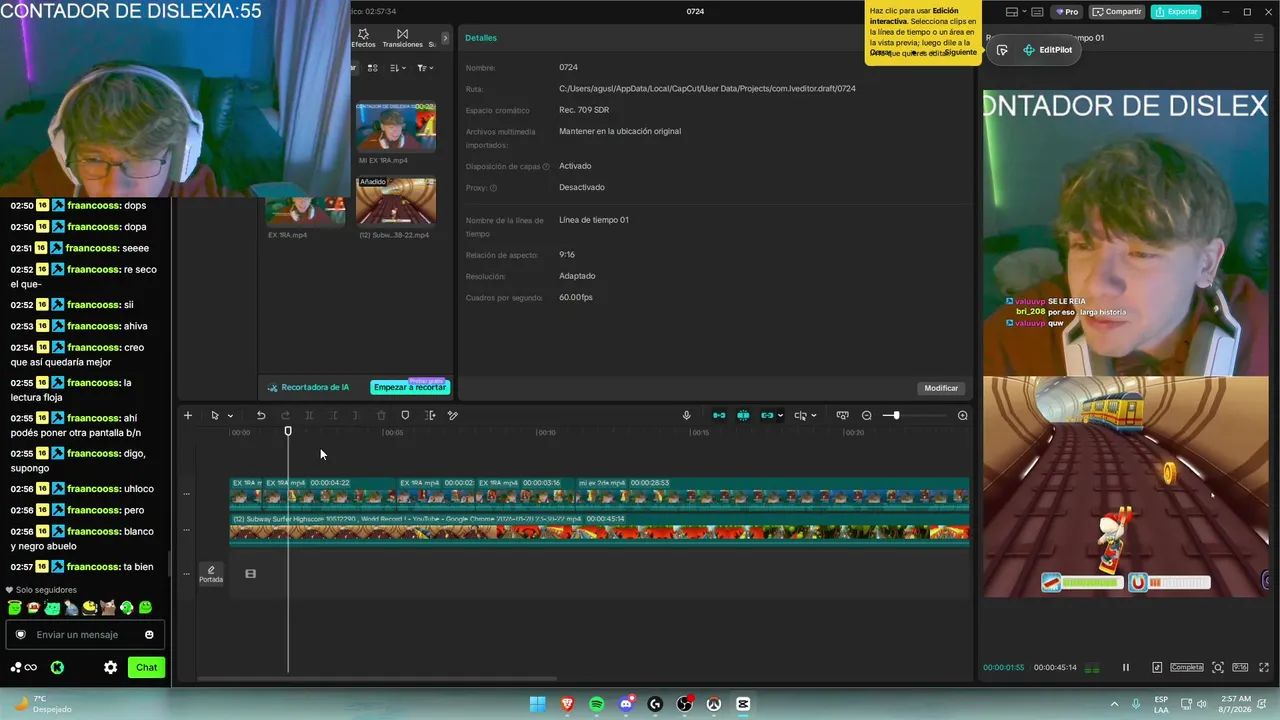Open the player panel hamburger menu
The width and height of the screenshot is (1280, 720).
pyautogui.click(x=1259, y=38)
